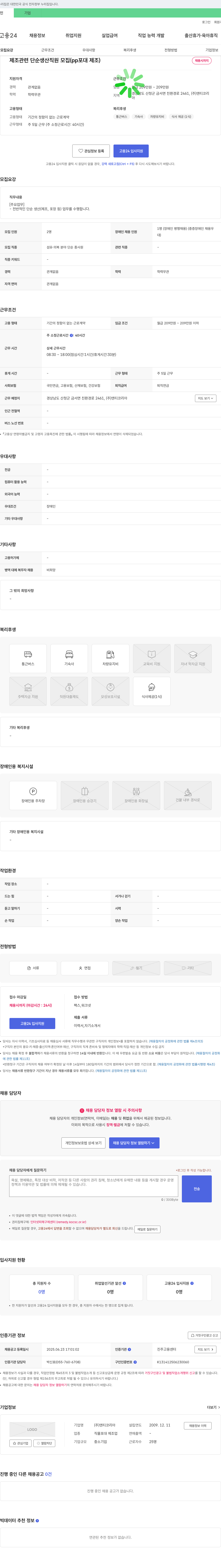Open the 인터넷피해구제센터 link
Viewport: 221px width, 1568px height.
pyautogui.click(x=58, y=1222)
